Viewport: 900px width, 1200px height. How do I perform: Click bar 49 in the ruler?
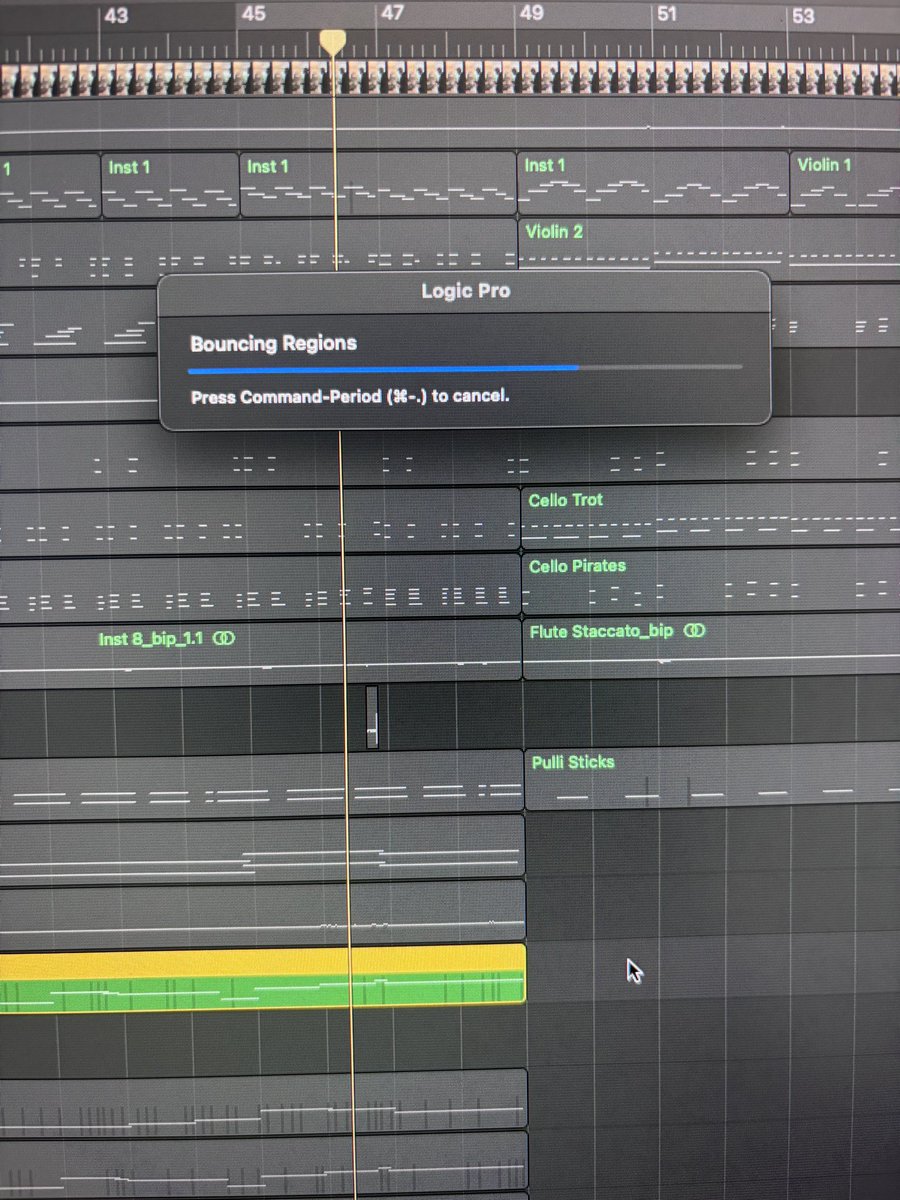coord(532,13)
